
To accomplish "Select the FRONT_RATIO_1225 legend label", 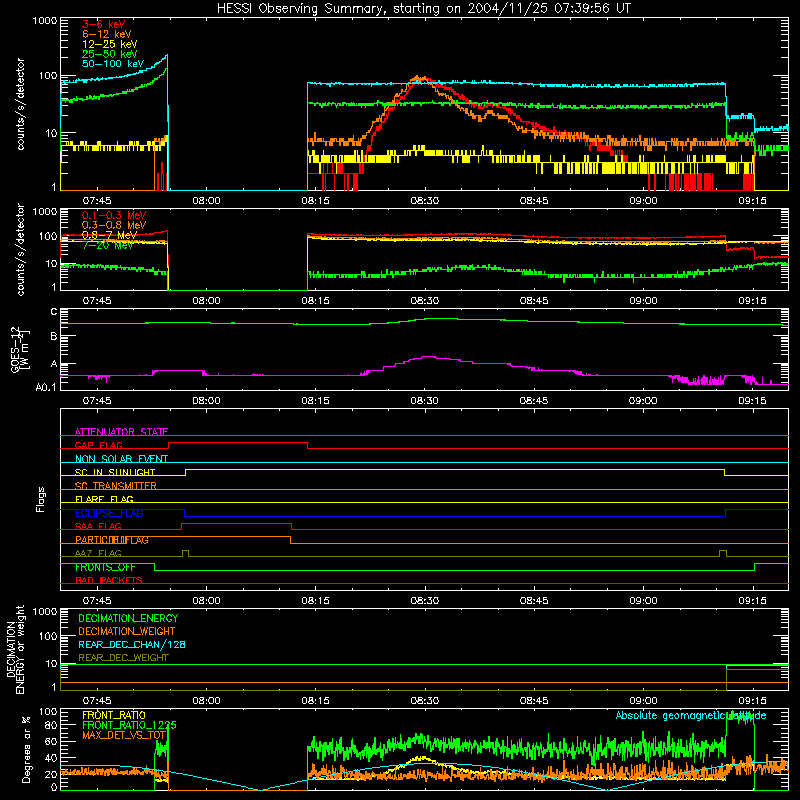I will tap(129, 725).
